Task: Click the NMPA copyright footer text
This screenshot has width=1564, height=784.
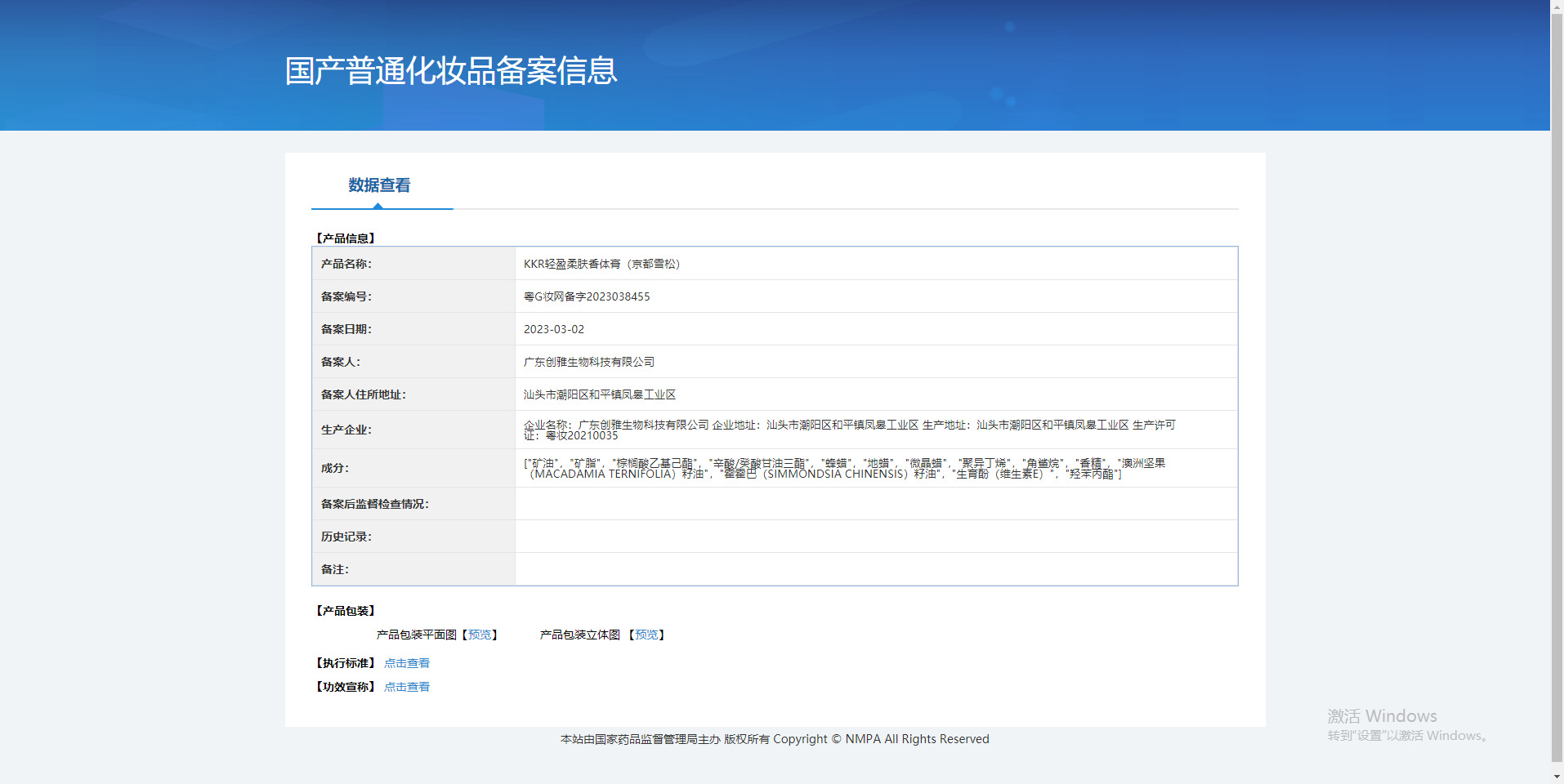Action: click(x=775, y=739)
